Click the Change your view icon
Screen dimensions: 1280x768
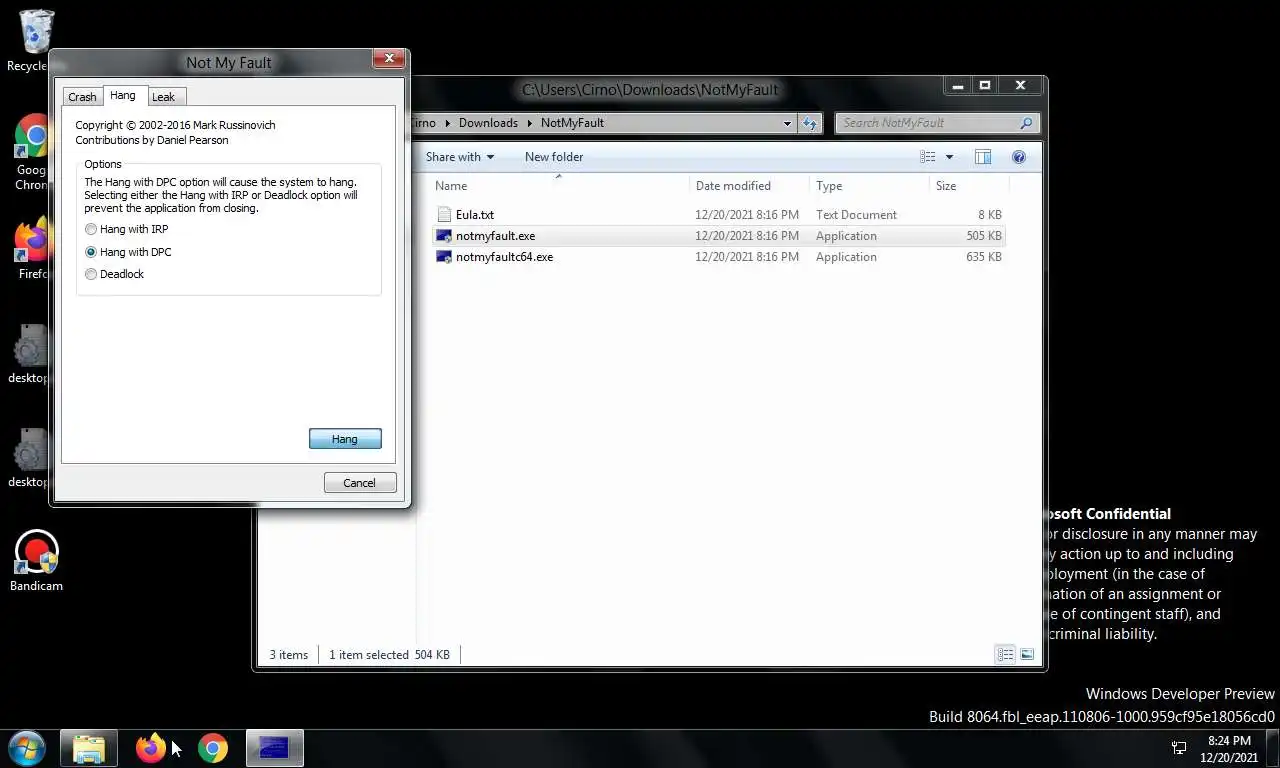928,157
